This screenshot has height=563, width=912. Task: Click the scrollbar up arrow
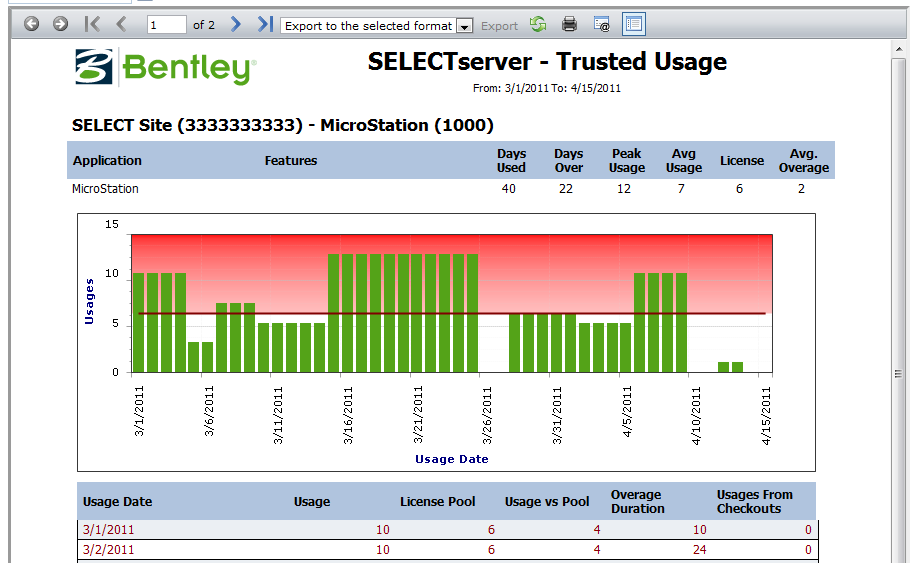pos(899,49)
